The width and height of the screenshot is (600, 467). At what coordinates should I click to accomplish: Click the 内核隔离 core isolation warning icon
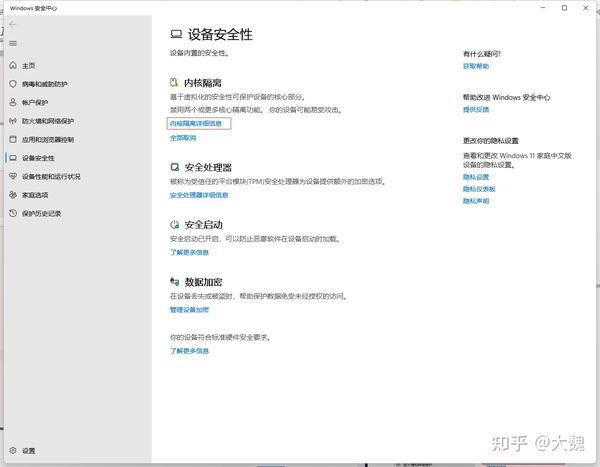174,82
